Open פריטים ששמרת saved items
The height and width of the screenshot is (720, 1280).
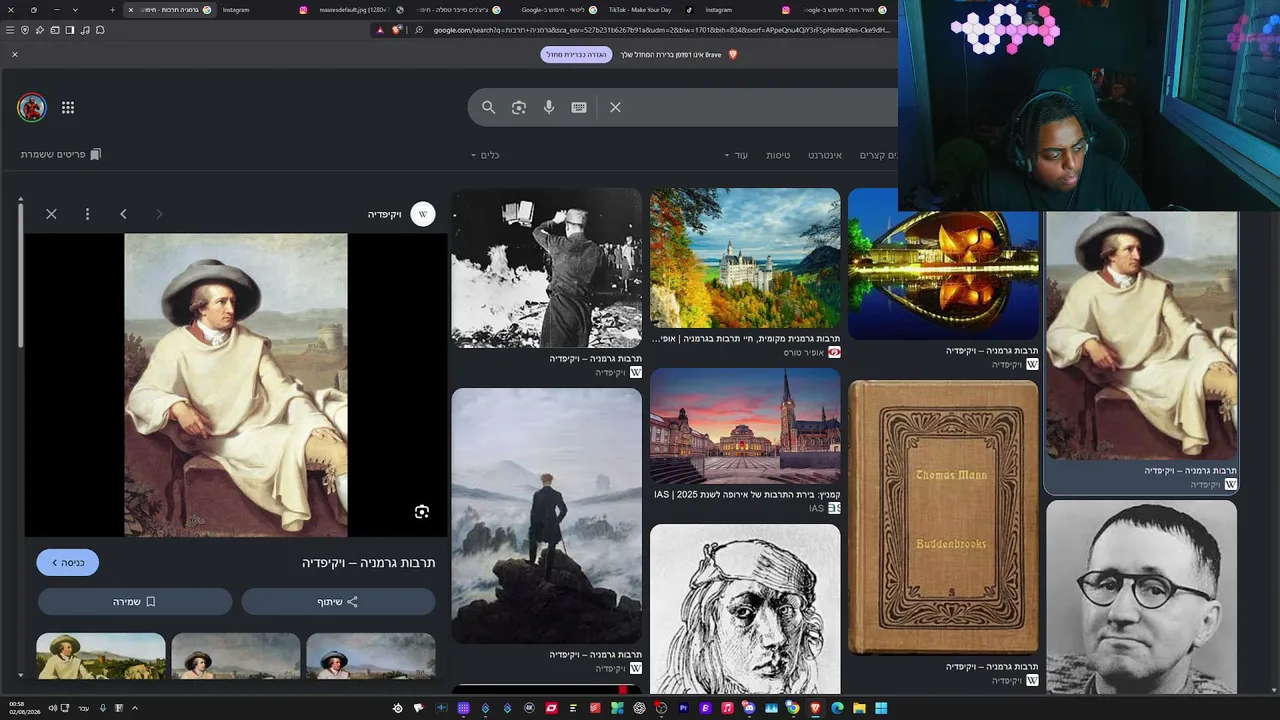coord(61,154)
